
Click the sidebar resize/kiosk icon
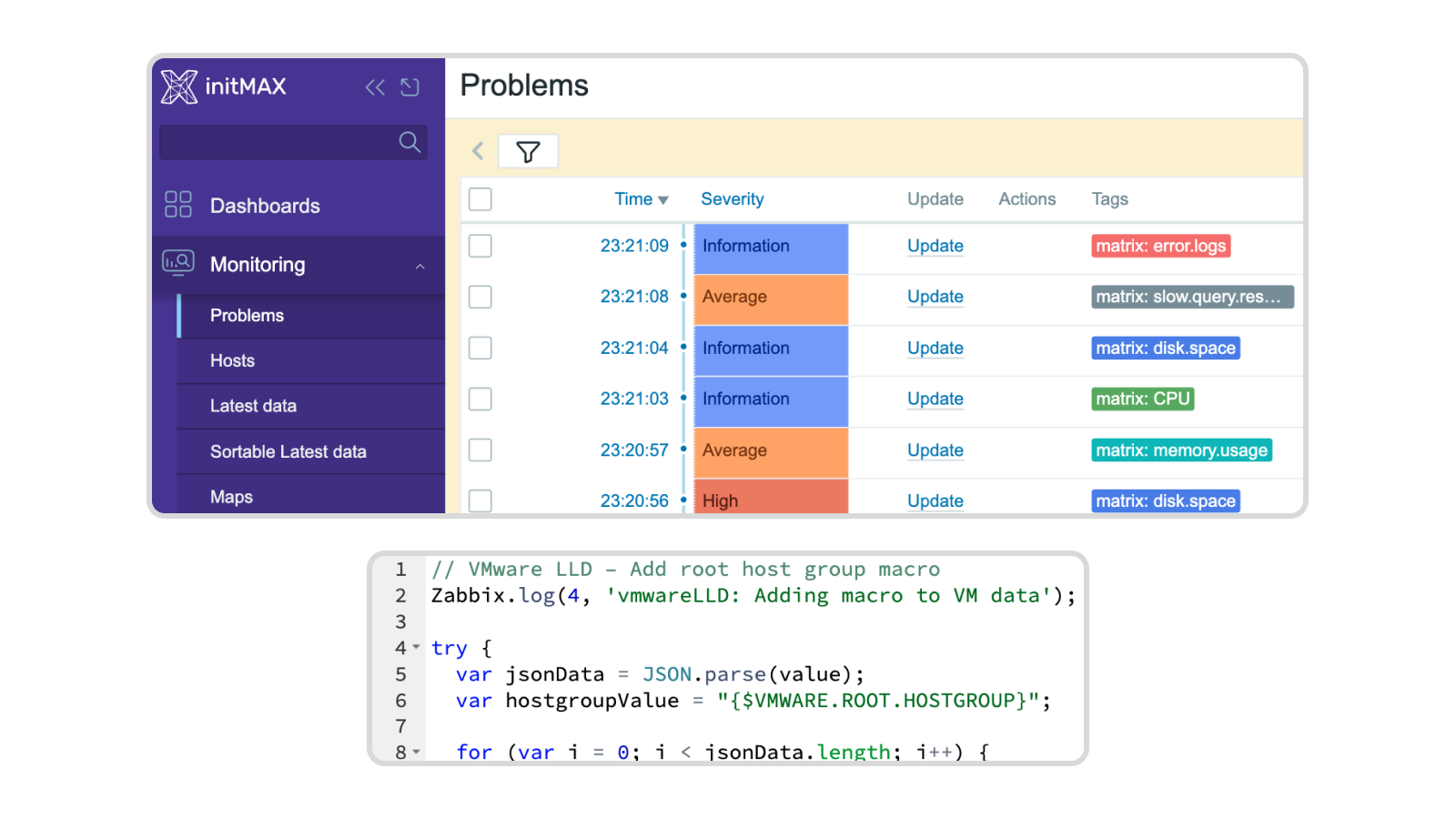[410, 87]
